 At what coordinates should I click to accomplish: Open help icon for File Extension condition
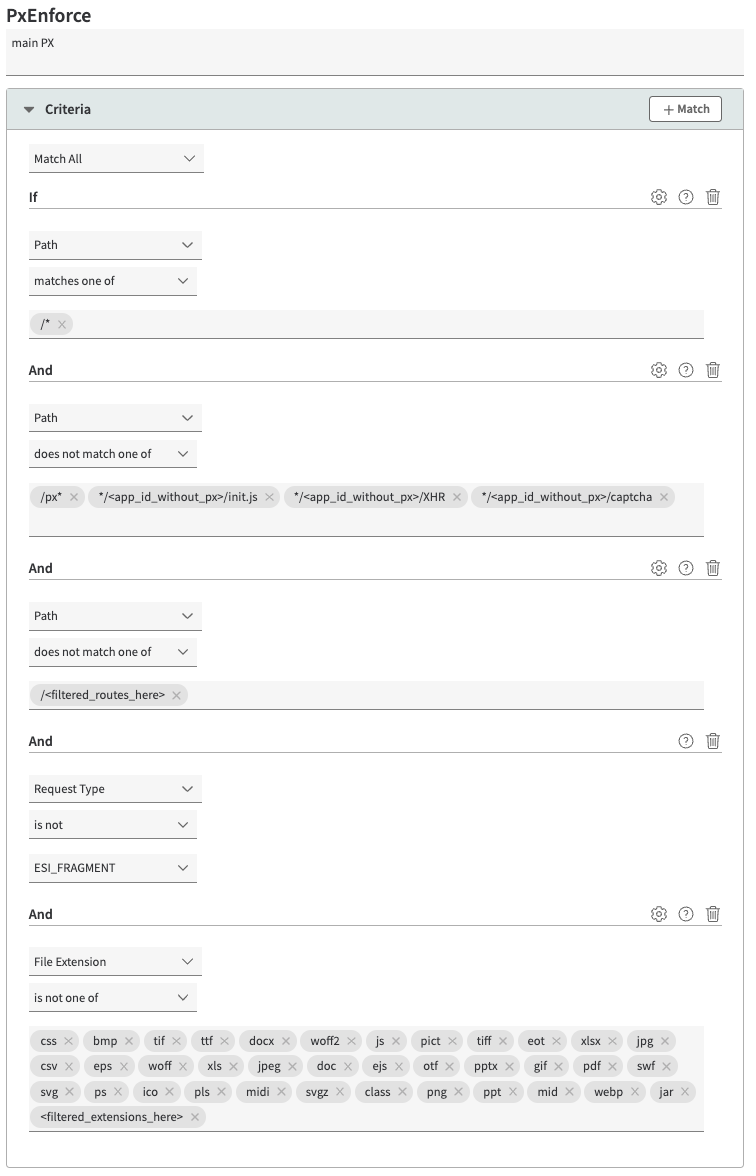(686, 914)
